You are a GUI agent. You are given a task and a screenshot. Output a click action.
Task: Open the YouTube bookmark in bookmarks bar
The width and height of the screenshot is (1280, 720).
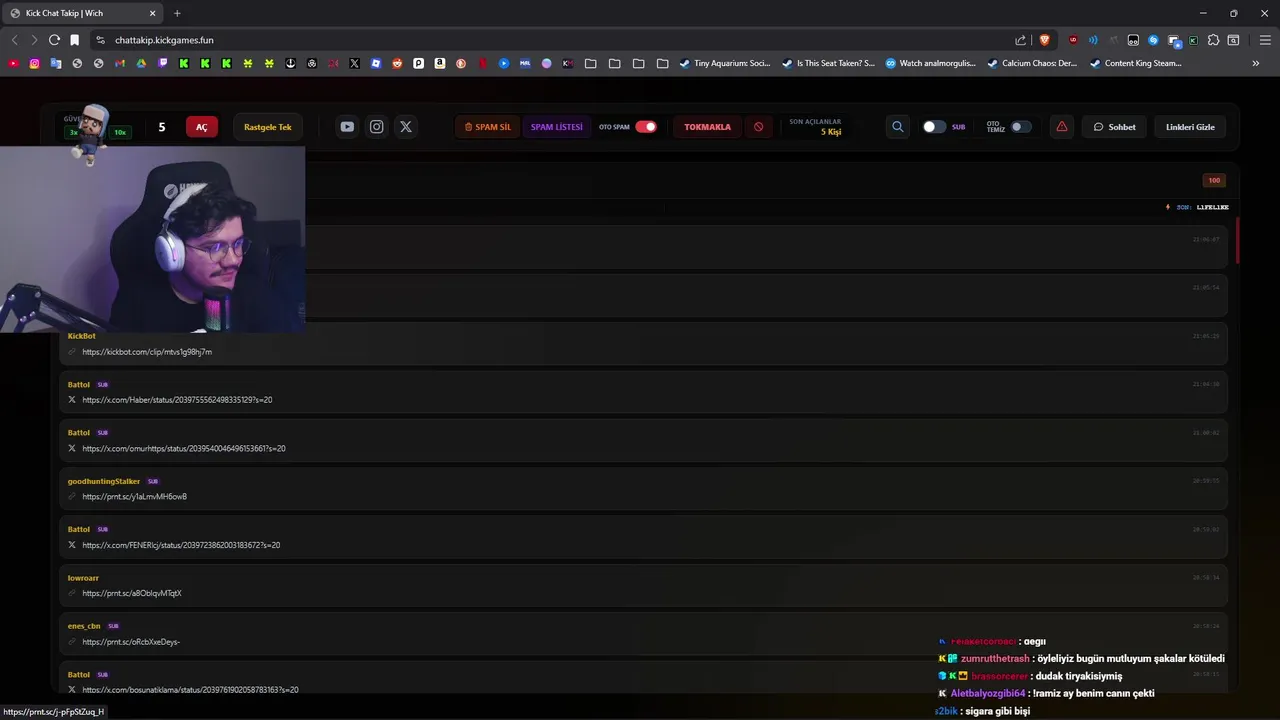coord(13,63)
